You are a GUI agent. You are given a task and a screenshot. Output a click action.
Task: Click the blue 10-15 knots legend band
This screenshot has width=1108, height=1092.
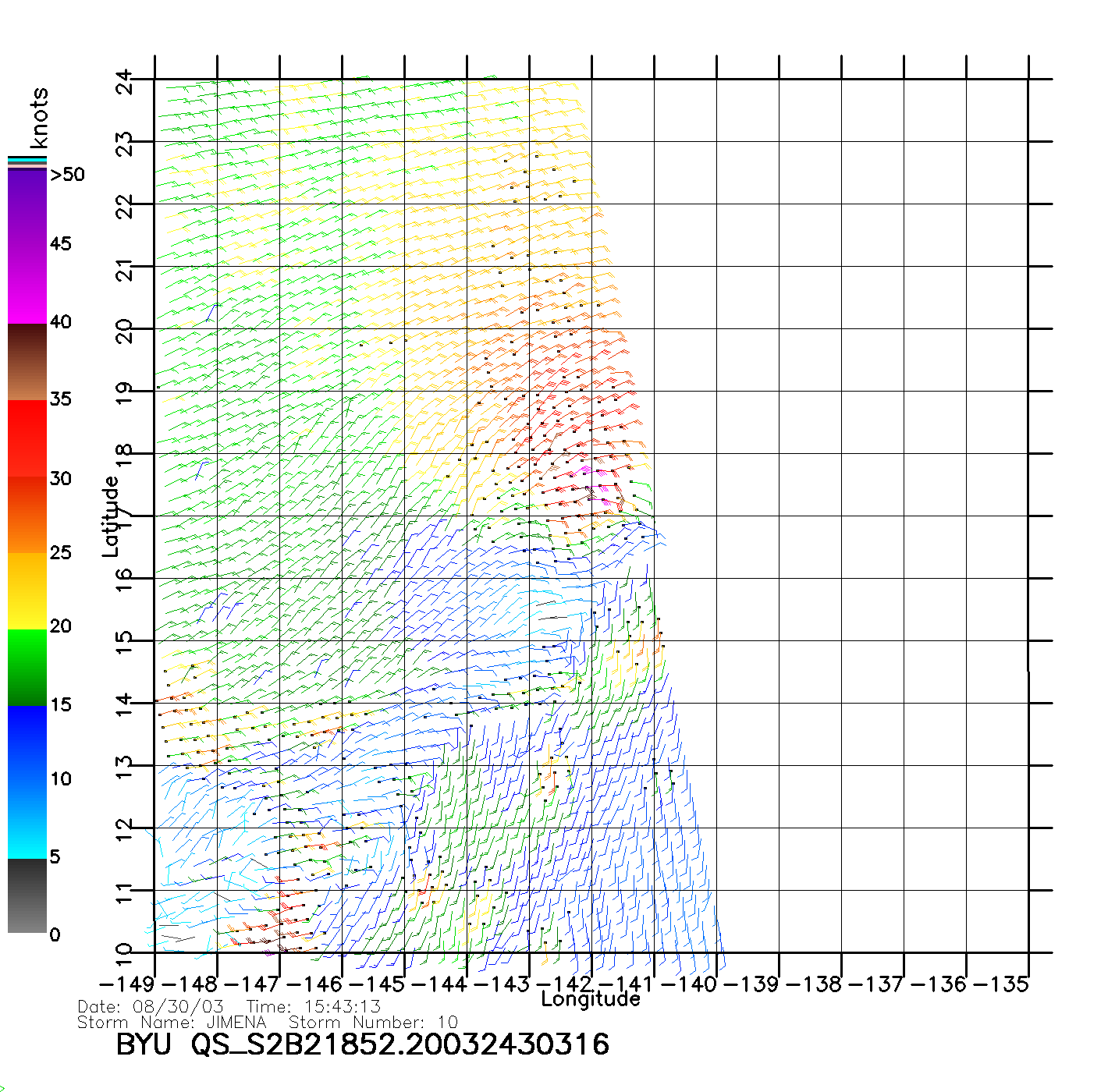tap(27, 743)
